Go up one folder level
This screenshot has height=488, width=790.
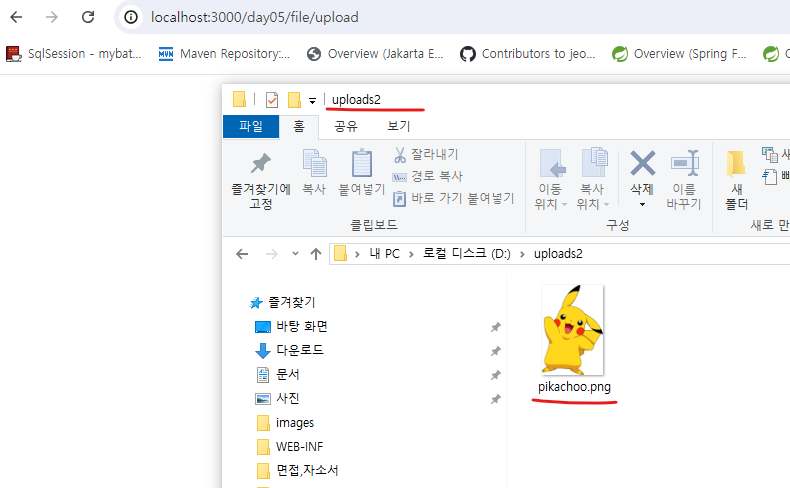[316, 254]
